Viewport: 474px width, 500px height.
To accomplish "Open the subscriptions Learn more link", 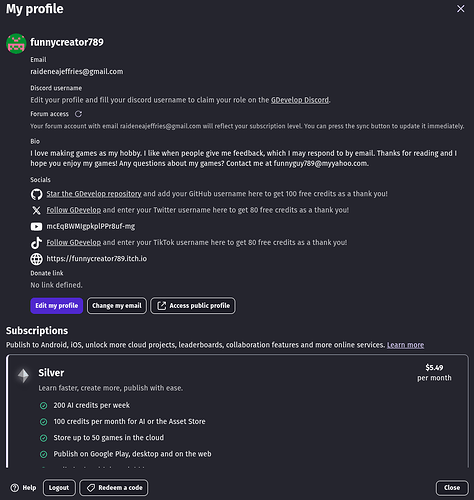I will point(405,345).
